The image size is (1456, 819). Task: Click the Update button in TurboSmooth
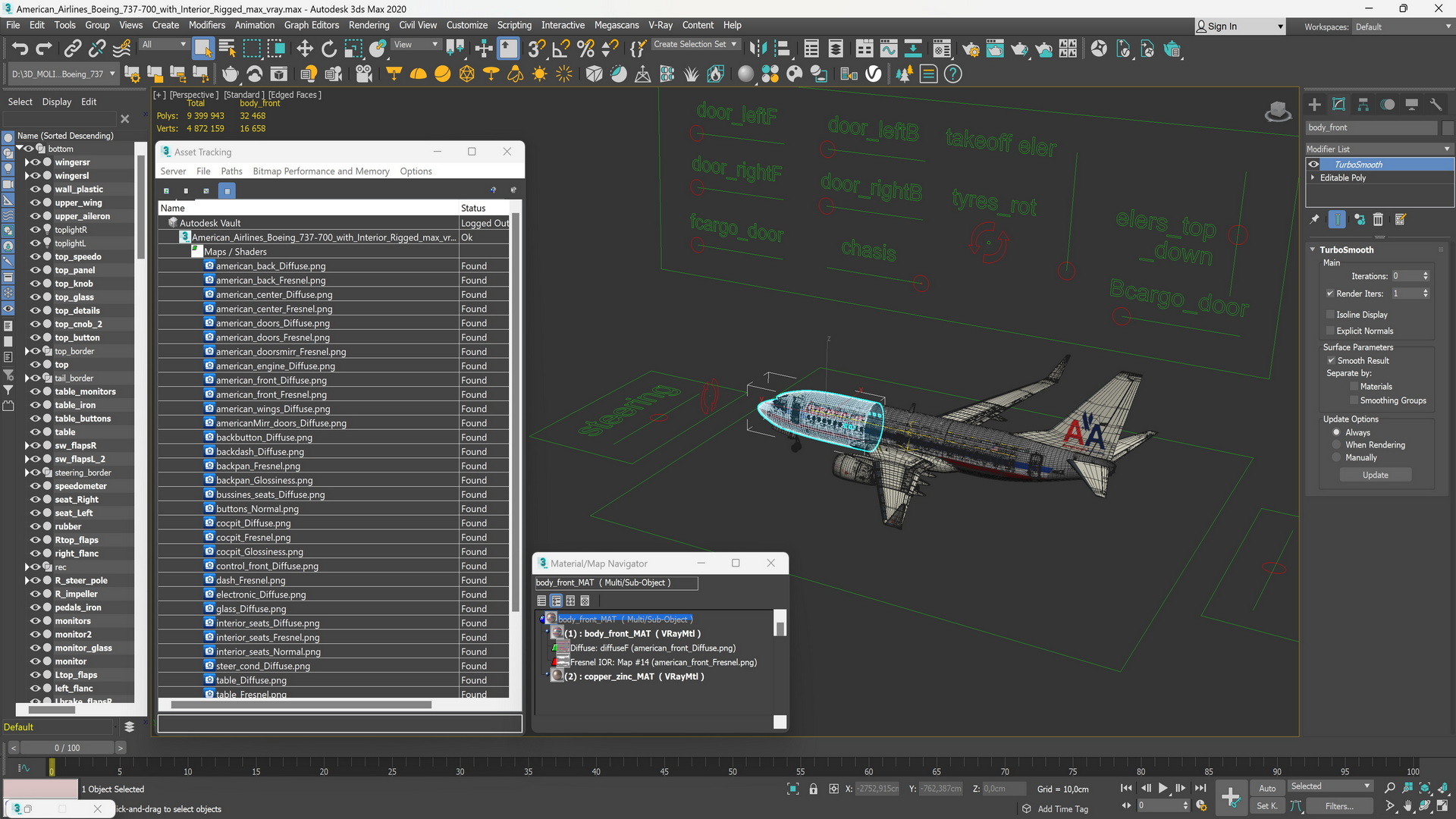click(1375, 475)
